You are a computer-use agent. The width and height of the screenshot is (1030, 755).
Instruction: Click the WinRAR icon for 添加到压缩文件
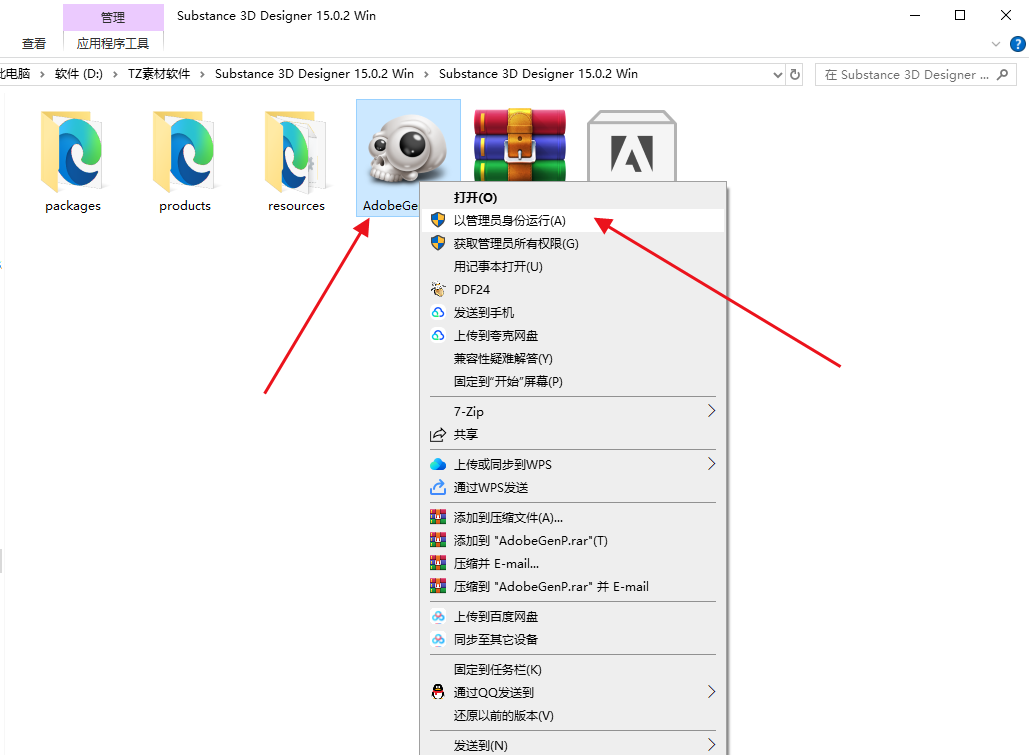click(x=438, y=517)
